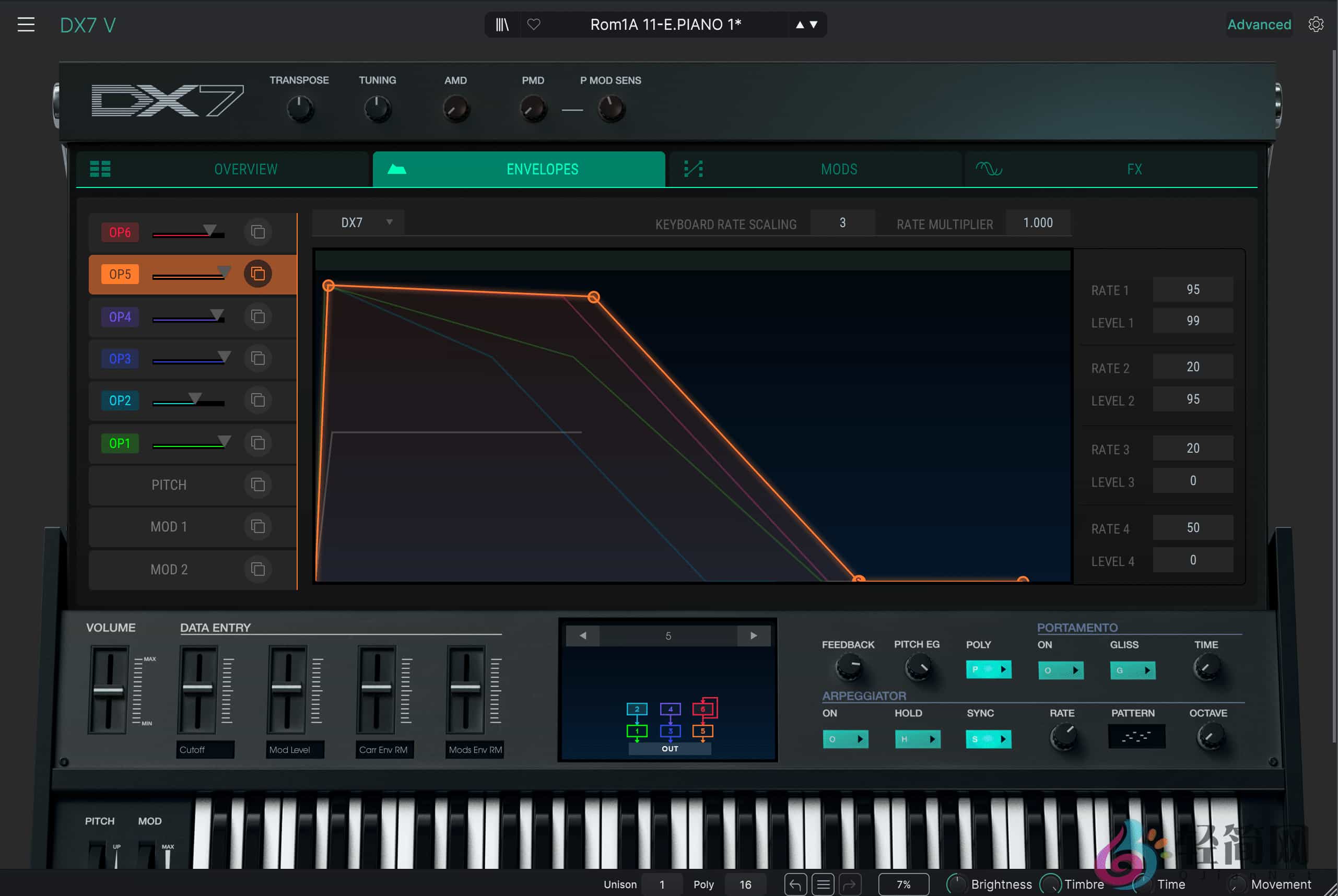Open the Advanced panel
This screenshot has height=896, width=1338.
click(x=1259, y=24)
